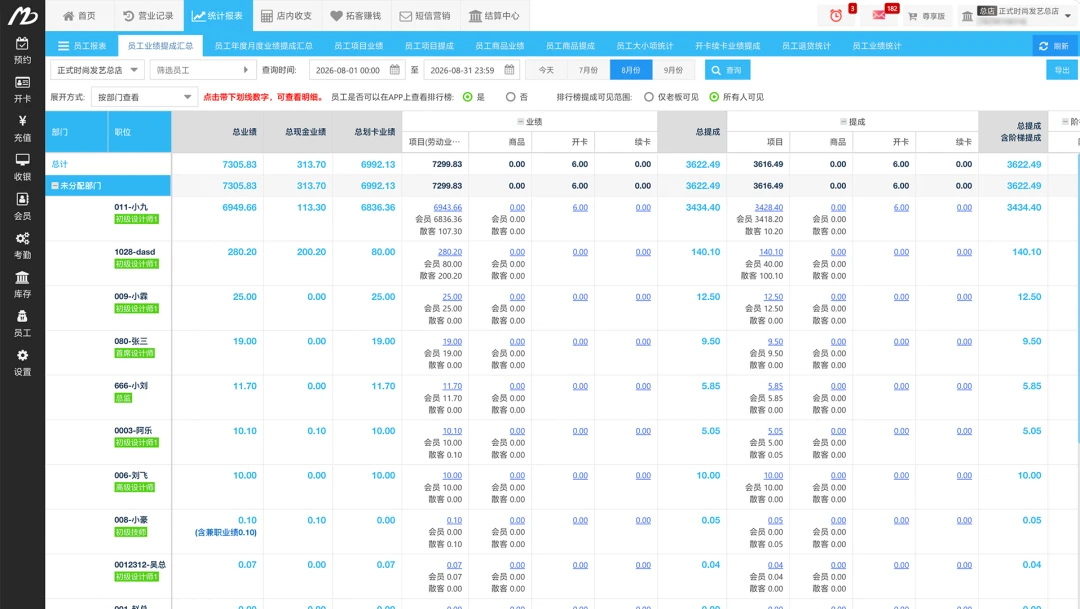Open the 结算中心 menu
1080x609 pixels.
coord(495,15)
